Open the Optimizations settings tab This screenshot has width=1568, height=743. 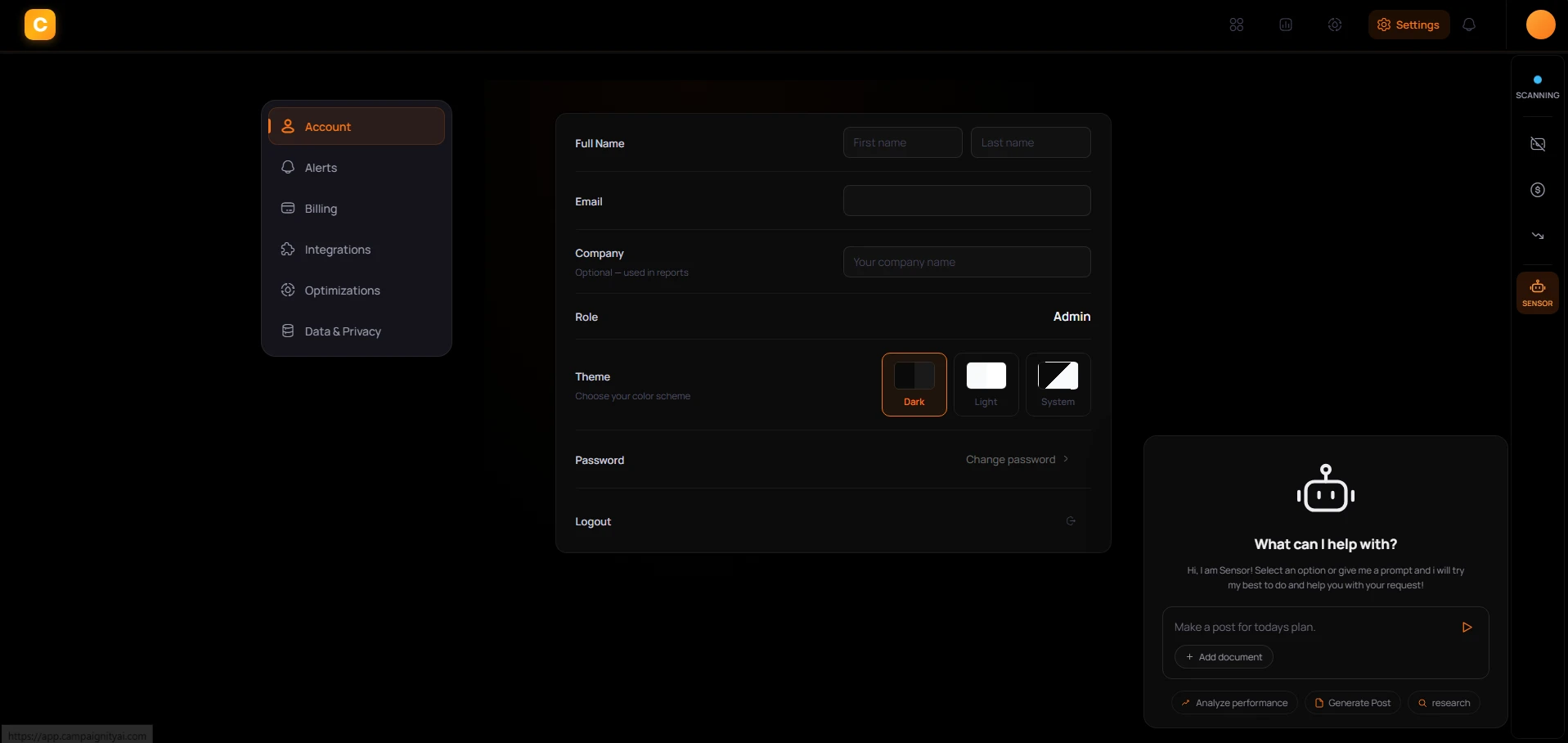tap(357, 290)
